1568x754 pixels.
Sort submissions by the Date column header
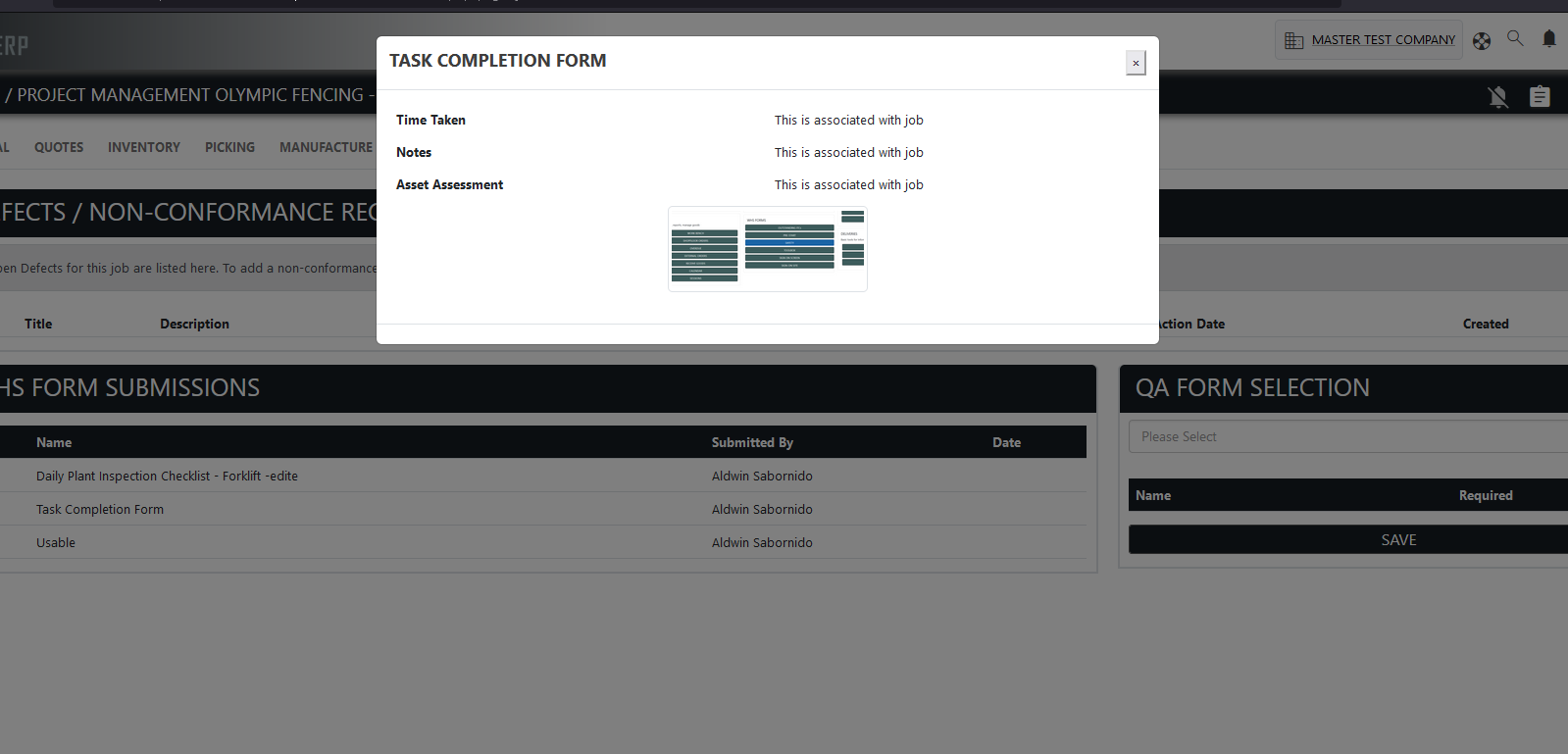1006,442
